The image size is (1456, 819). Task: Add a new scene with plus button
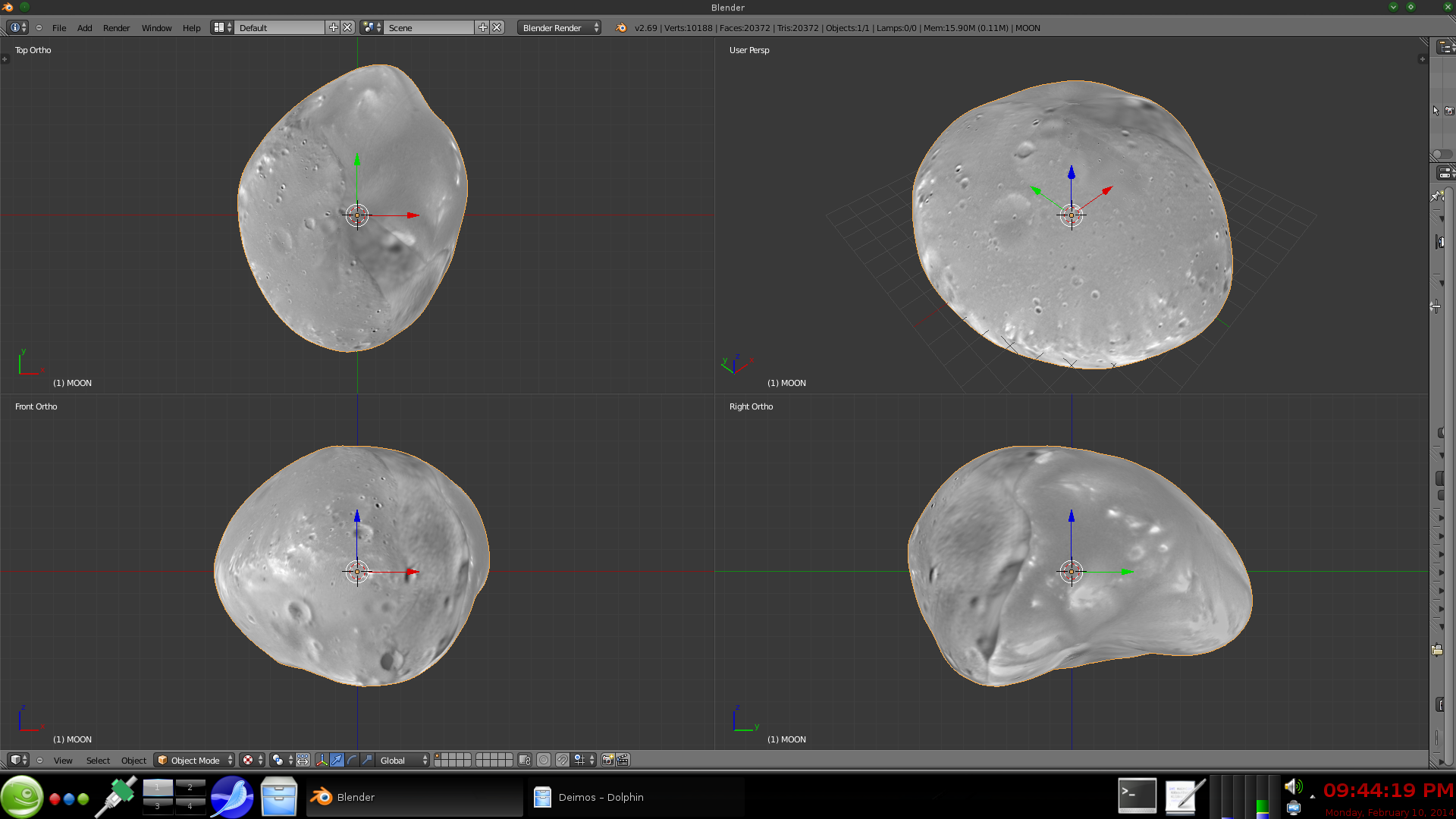(482, 27)
